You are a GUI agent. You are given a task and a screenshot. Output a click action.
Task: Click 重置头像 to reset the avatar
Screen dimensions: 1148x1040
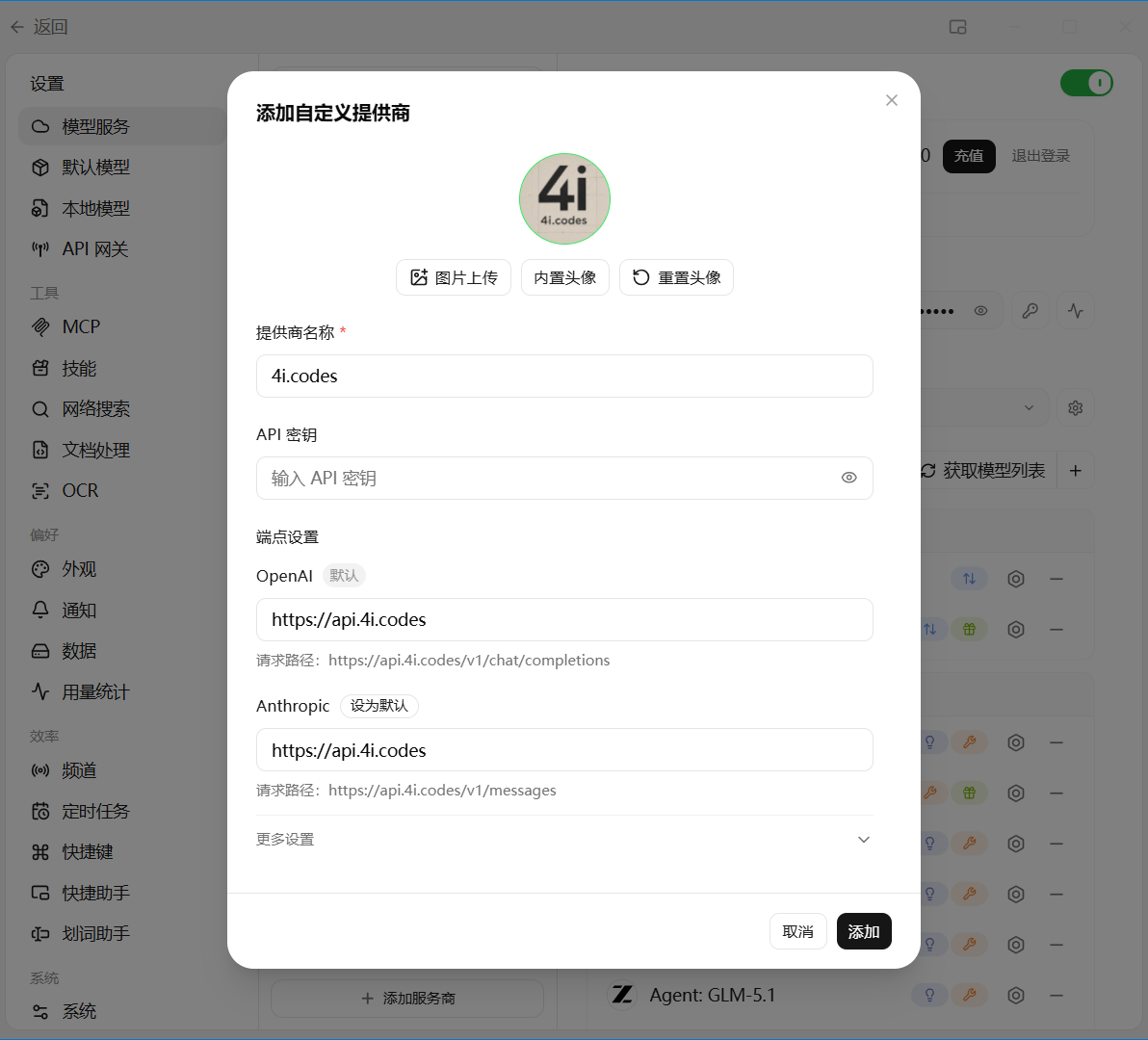point(676,277)
